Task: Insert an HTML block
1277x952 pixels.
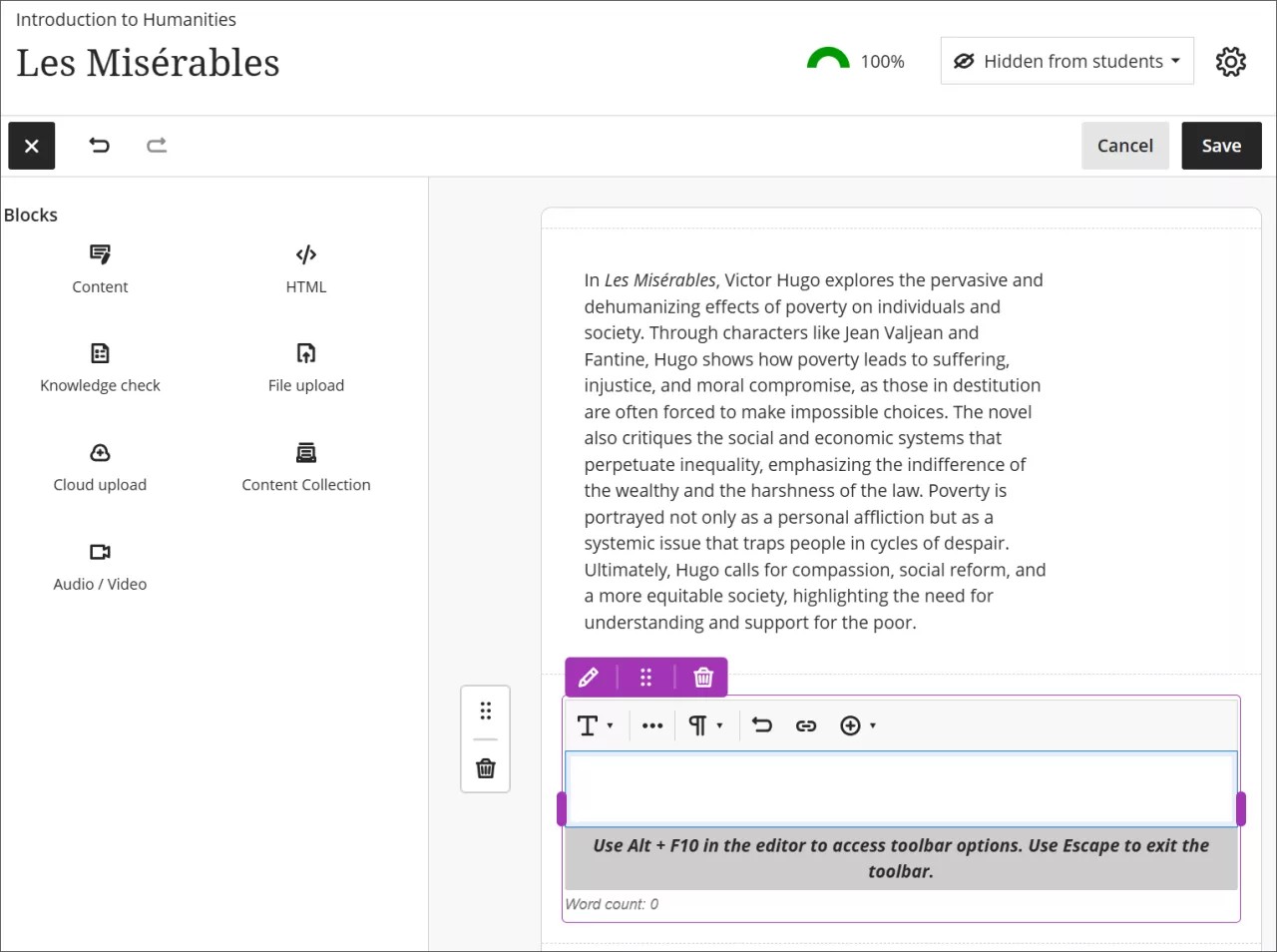Action: tap(305, 269)
